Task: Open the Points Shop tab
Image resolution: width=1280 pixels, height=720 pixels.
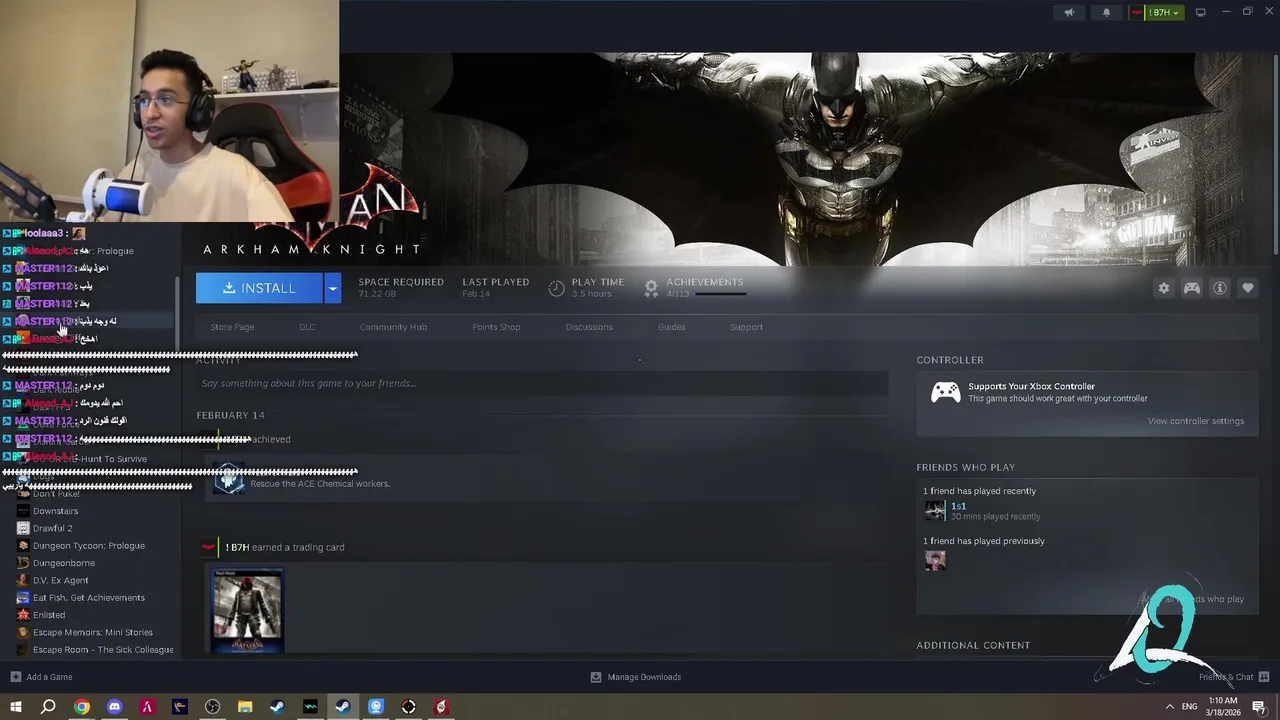Action: tap(496, 327)
